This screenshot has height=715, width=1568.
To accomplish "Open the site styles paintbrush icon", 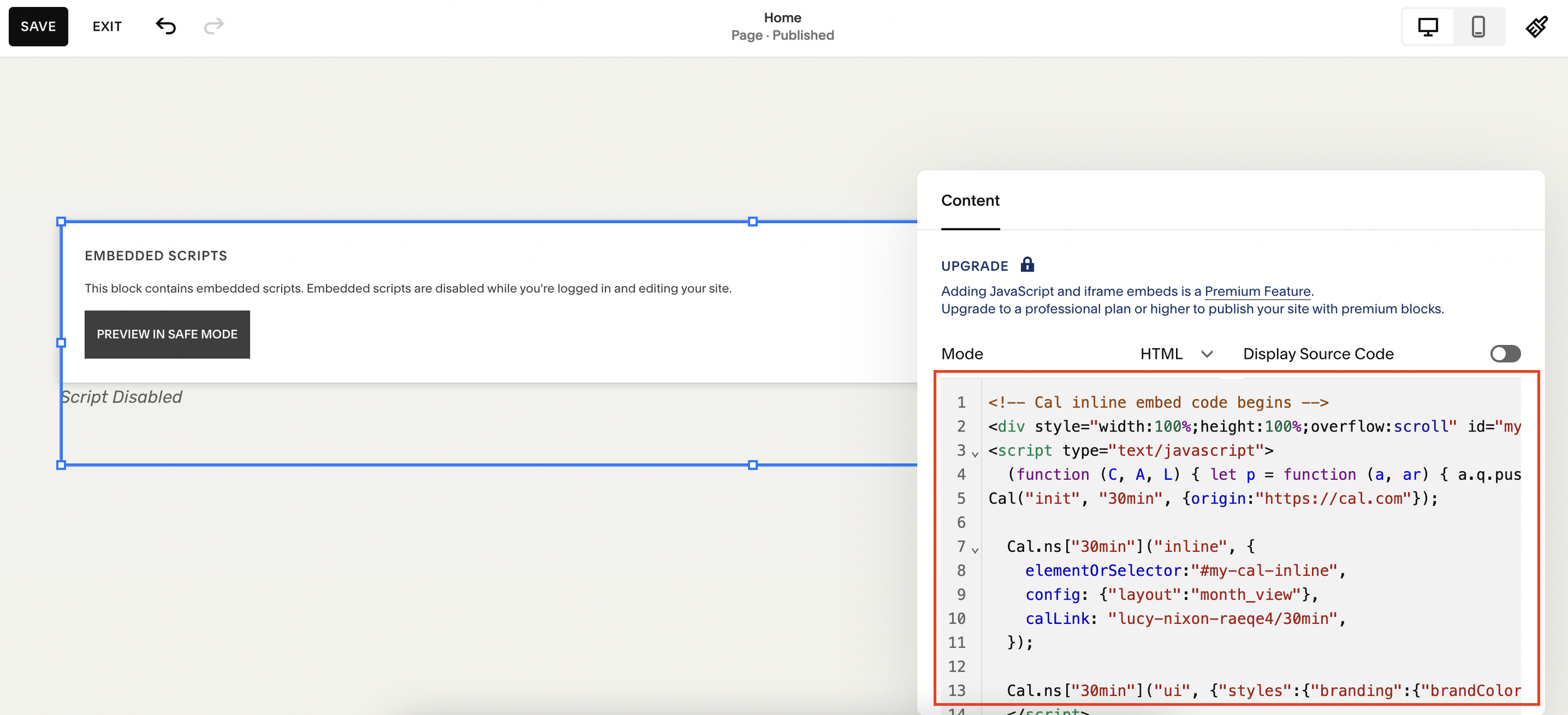I will click(1537, 26).
